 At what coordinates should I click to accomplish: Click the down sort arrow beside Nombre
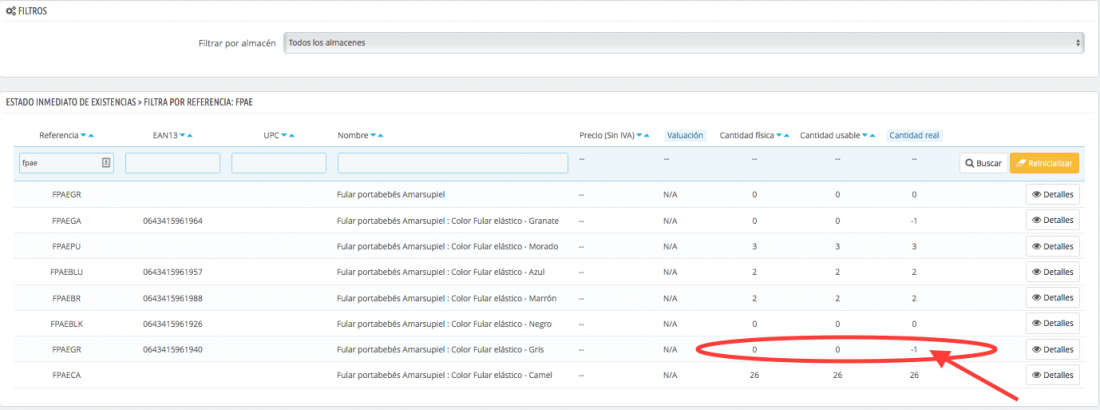[373, 135]
